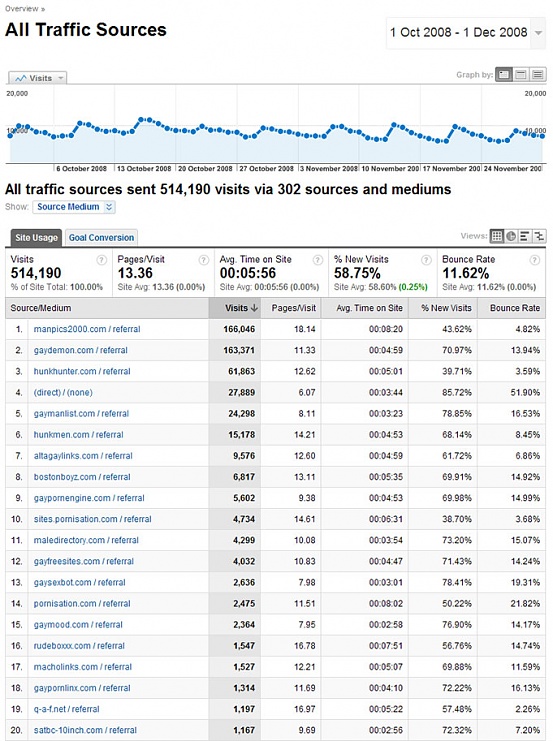This screenshot has height=741, width=553.
Task: Click the 163,371 visits cell
Action: [239, 350]
